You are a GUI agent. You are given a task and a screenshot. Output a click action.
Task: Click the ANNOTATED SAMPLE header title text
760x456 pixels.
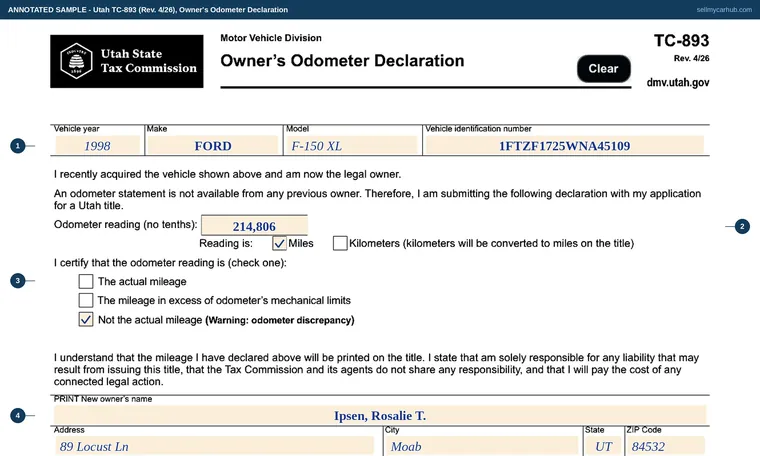[x=148, y=10]
